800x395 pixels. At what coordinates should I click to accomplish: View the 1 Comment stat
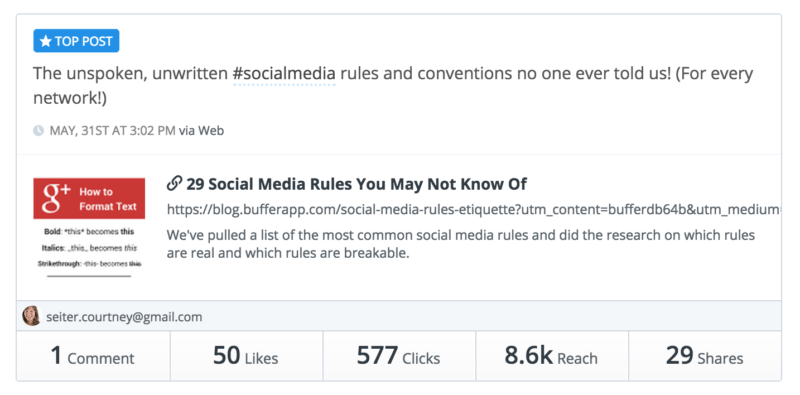tap(93, 356)
